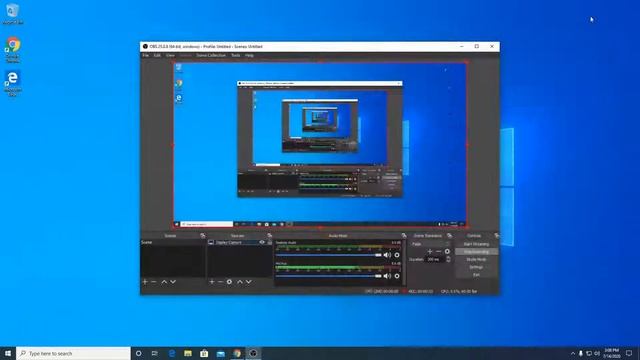
Task: Click the transition Duration input field
Action: tap(435, 259)
